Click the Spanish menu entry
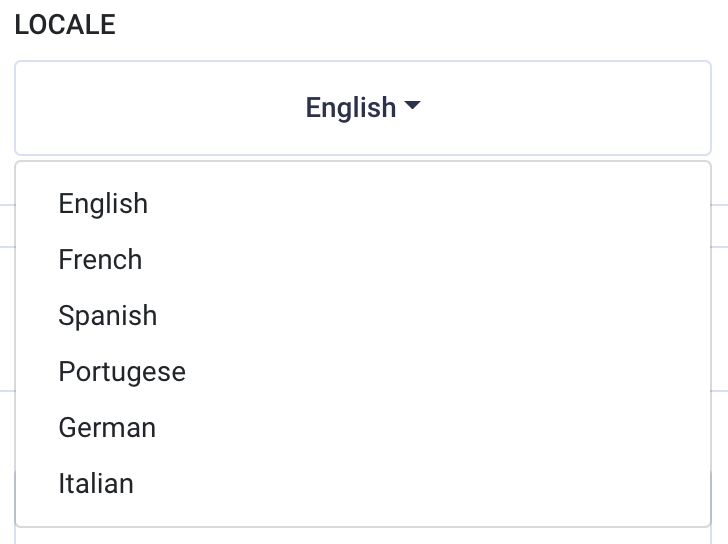 click(107, 316)
